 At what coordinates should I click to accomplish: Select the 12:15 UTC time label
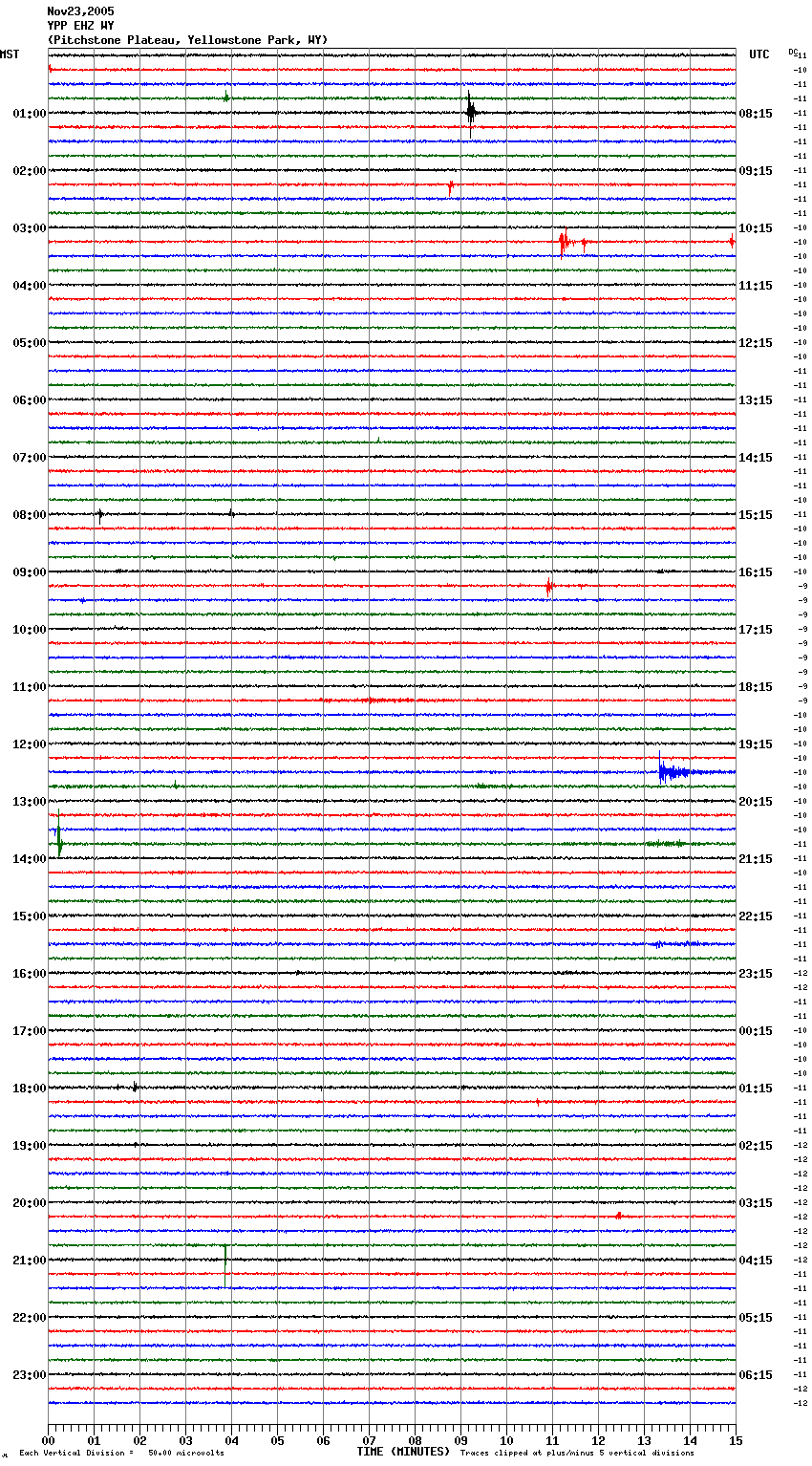(756, 343)
